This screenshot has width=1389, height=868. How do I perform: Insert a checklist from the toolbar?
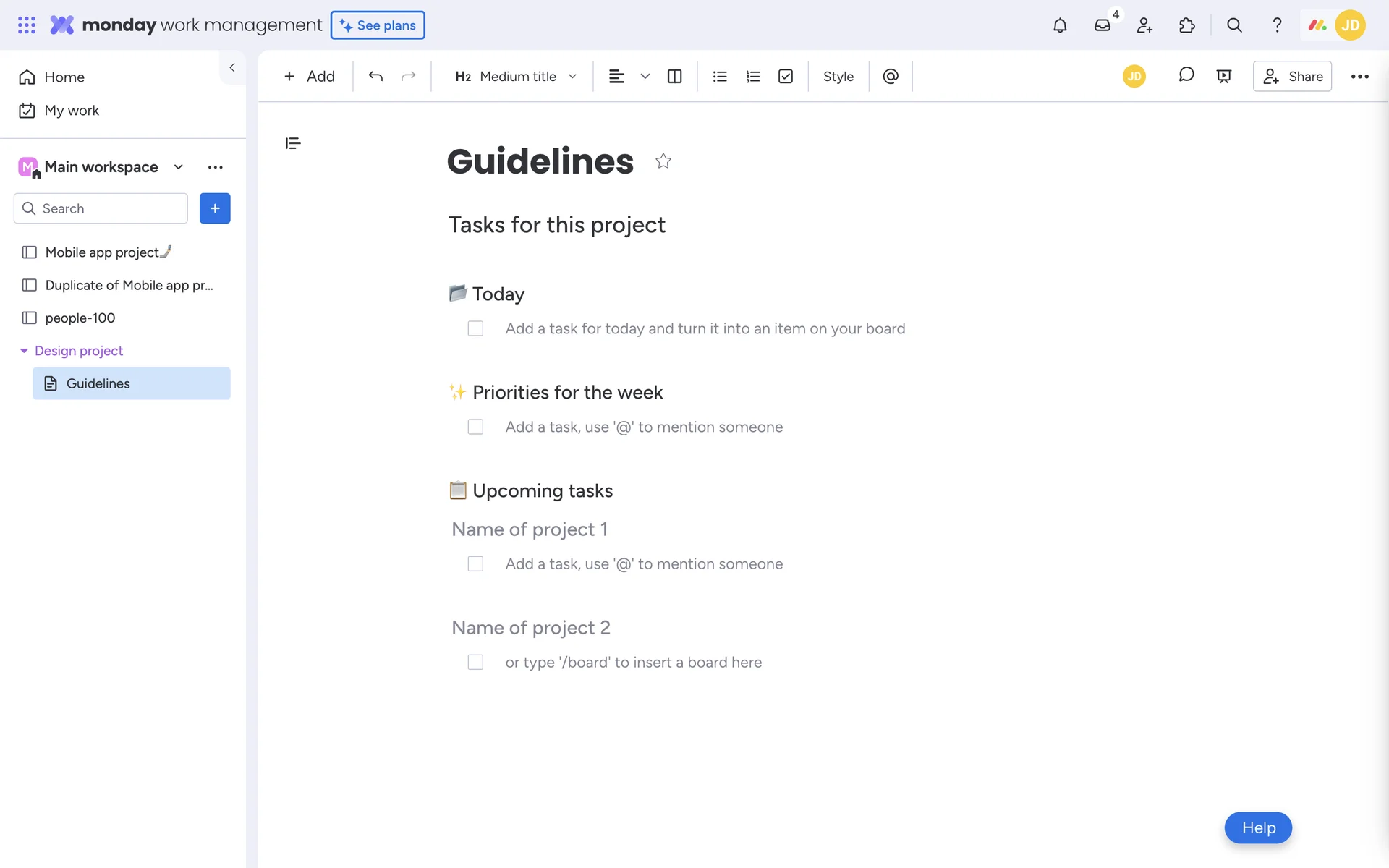[786, 76]
